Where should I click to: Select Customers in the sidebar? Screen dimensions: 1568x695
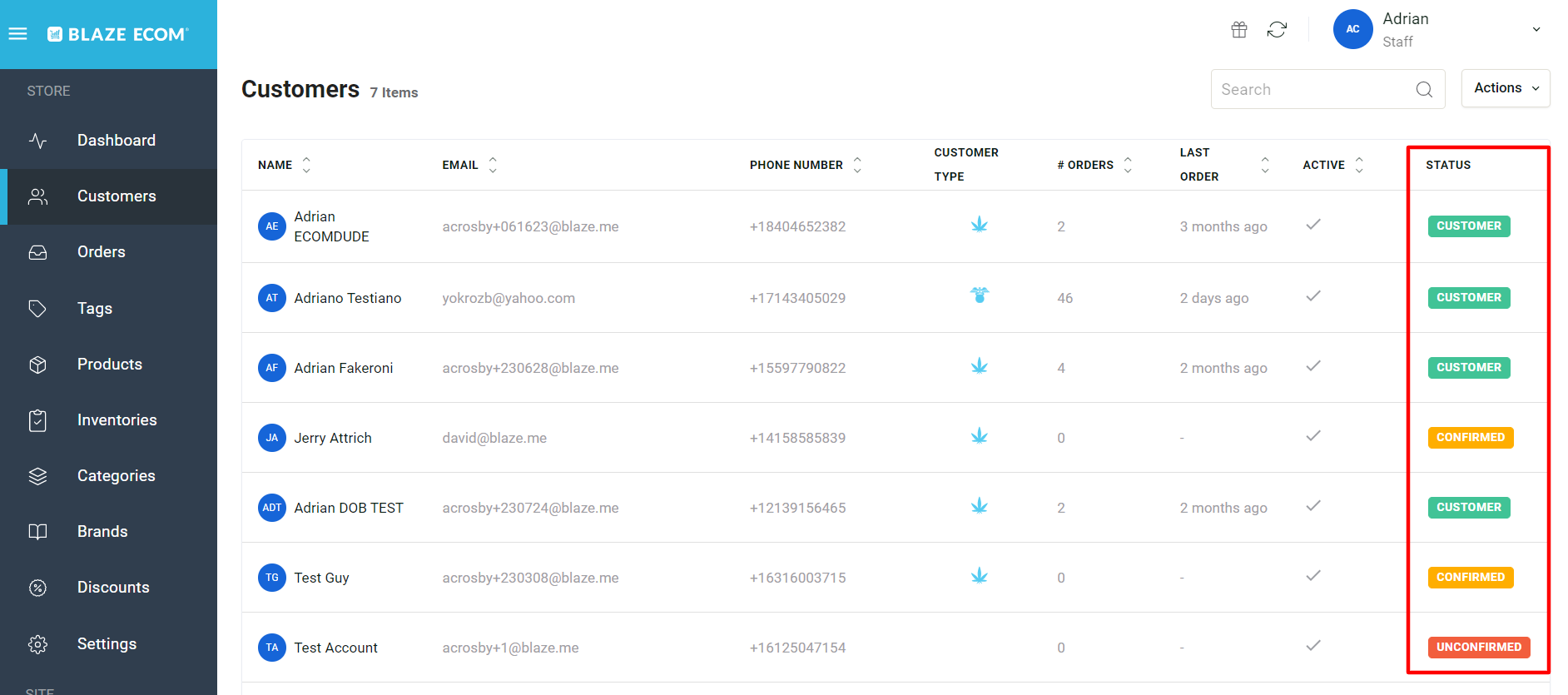(108, 196)
